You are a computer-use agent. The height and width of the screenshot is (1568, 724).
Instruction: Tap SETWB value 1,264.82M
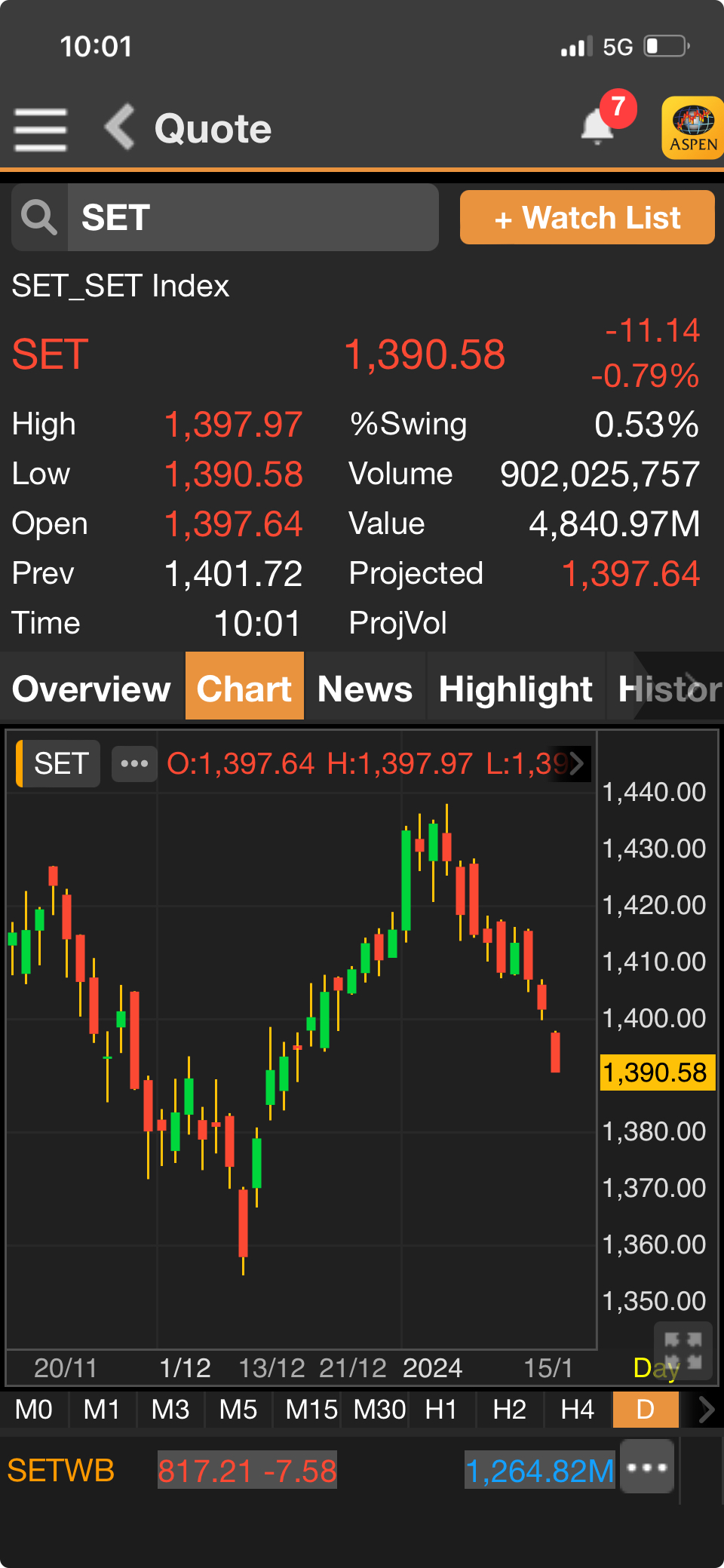539,1471
